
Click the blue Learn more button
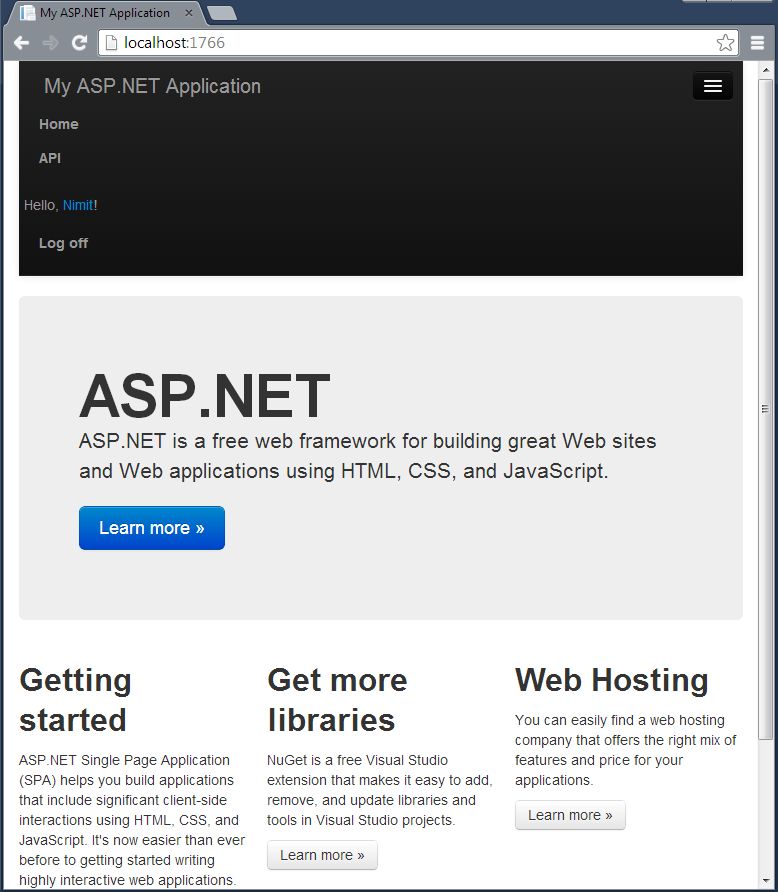[152, 528]
